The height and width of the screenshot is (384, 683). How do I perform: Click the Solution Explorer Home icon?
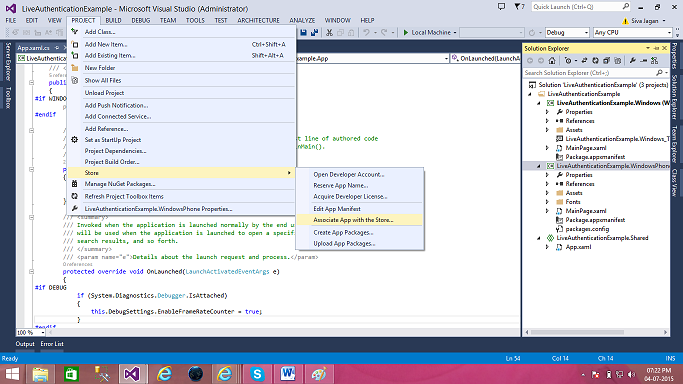point(552,61)
